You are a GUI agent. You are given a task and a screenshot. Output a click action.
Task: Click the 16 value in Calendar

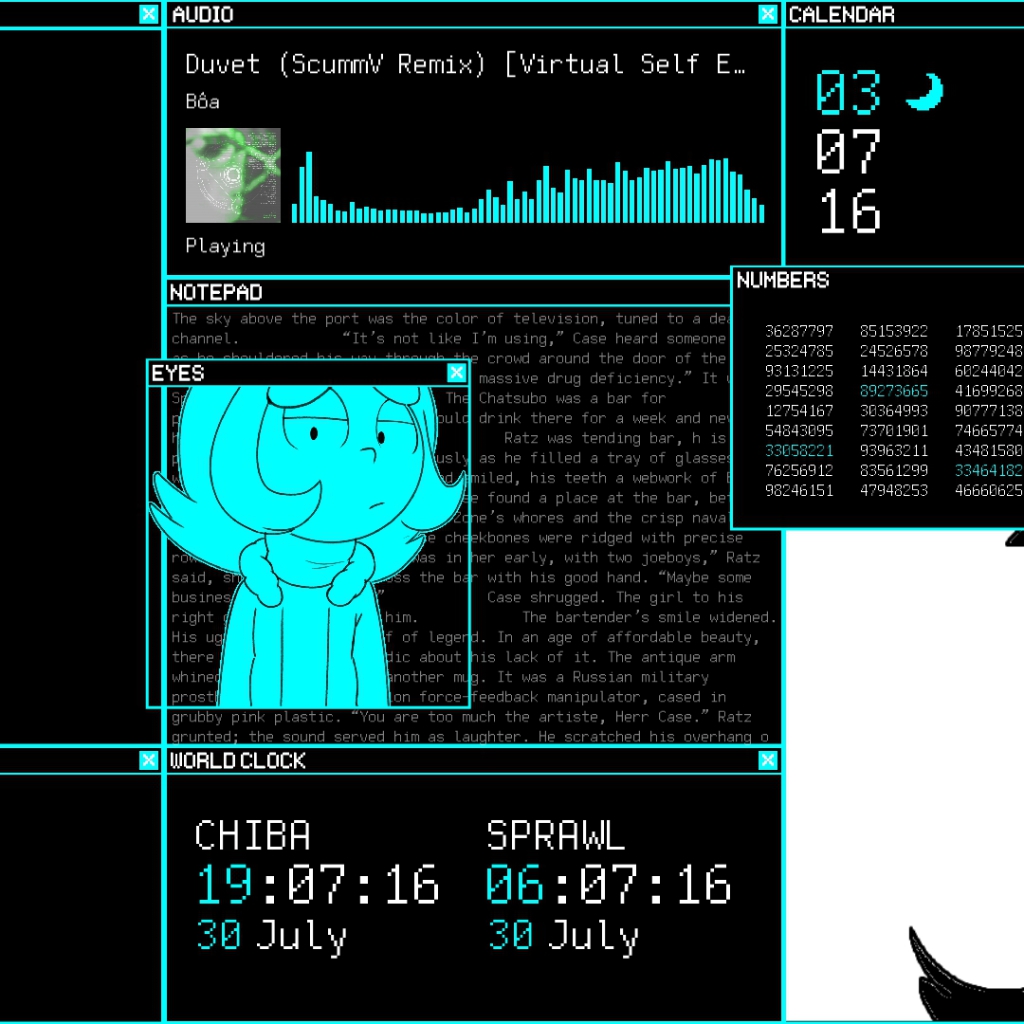(x=850, y=211)
